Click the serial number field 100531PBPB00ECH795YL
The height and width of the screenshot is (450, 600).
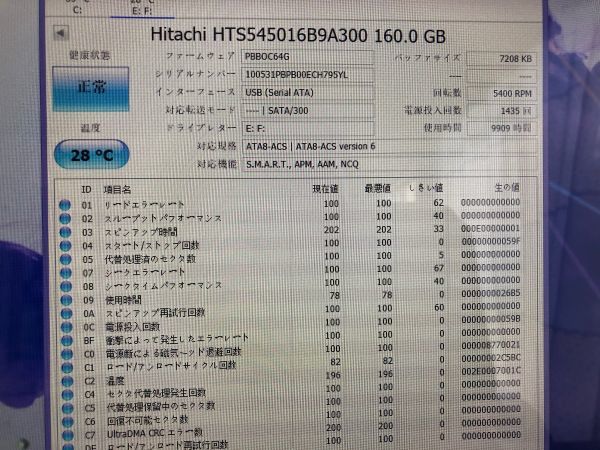tap(307, 74)
